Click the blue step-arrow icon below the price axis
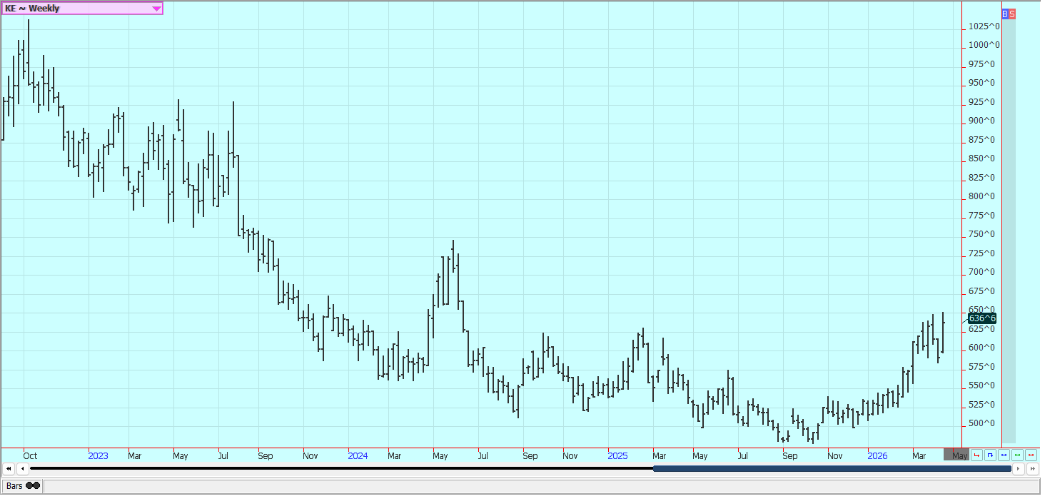The height and width of the screenshot is (495, 1041). pyautogui.click(x=989, y=455)
